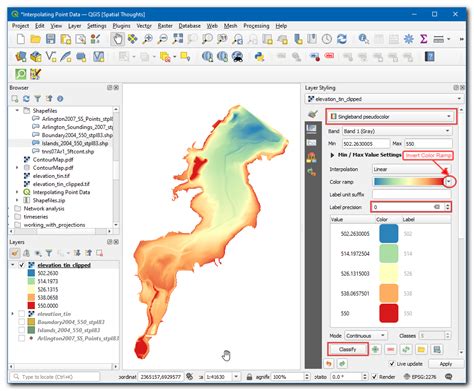Open a project using the folder toolbar icon

[x=35, y=39]
